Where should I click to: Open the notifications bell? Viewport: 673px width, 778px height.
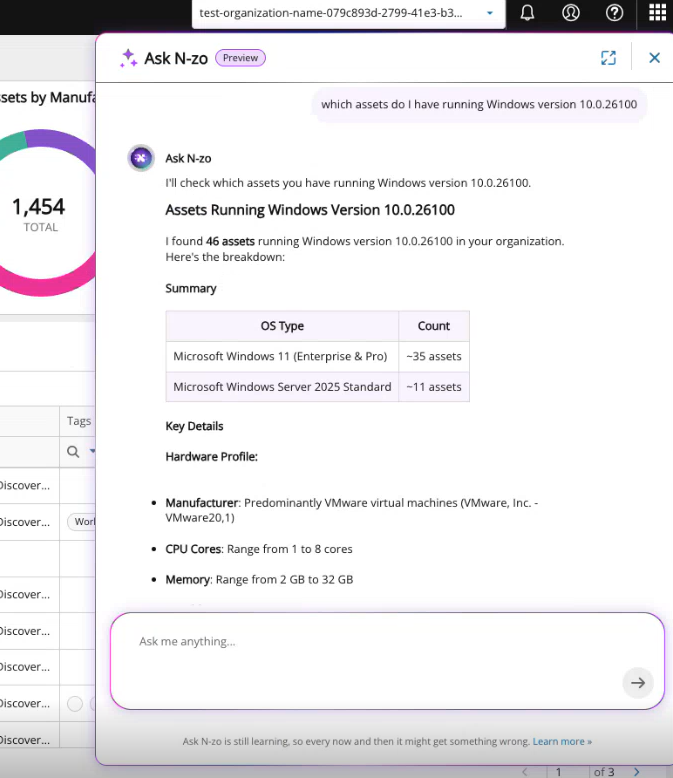pos(527,12)
